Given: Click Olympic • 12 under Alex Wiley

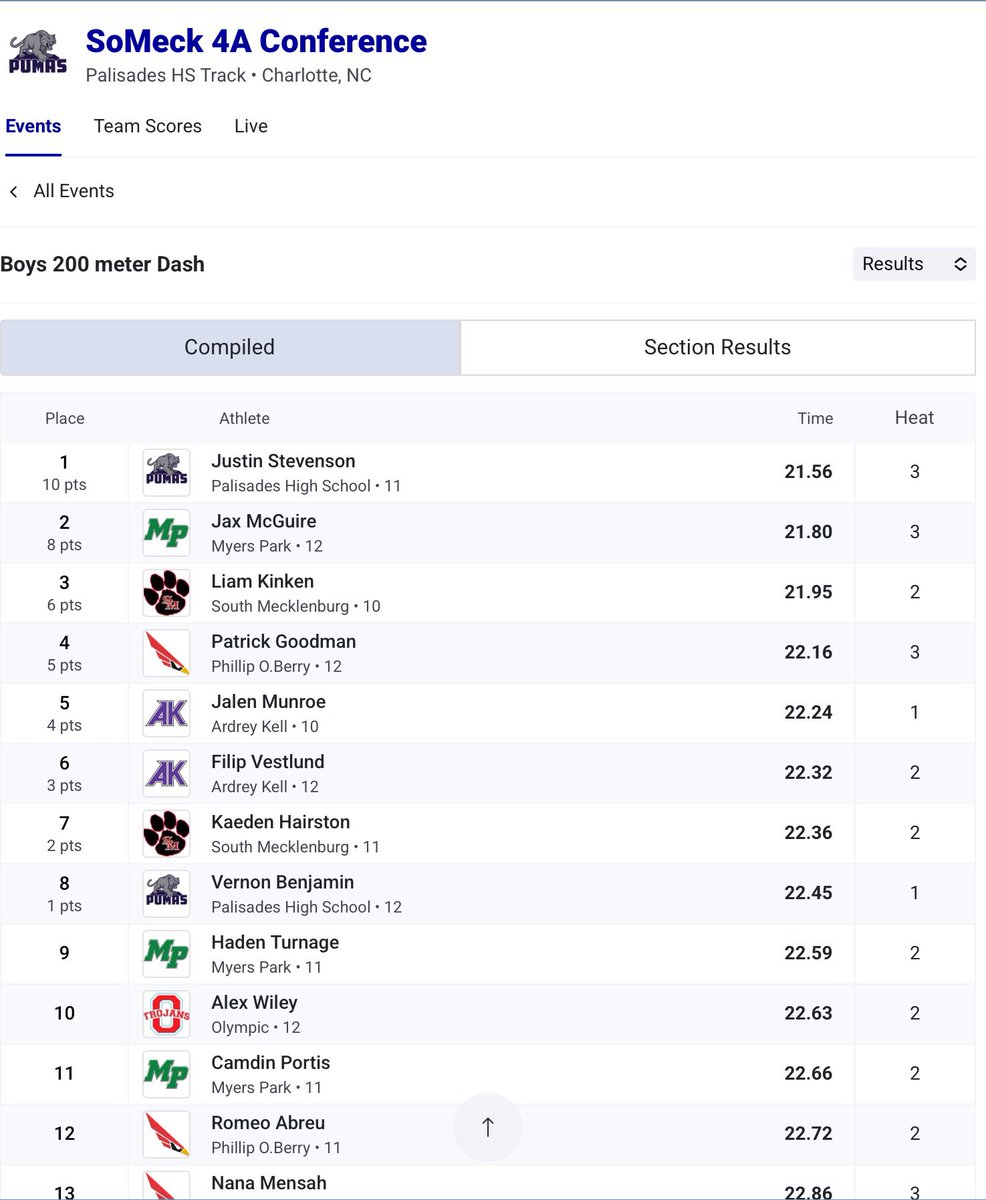Looking at the screenshot, I should click(256, 1027).
